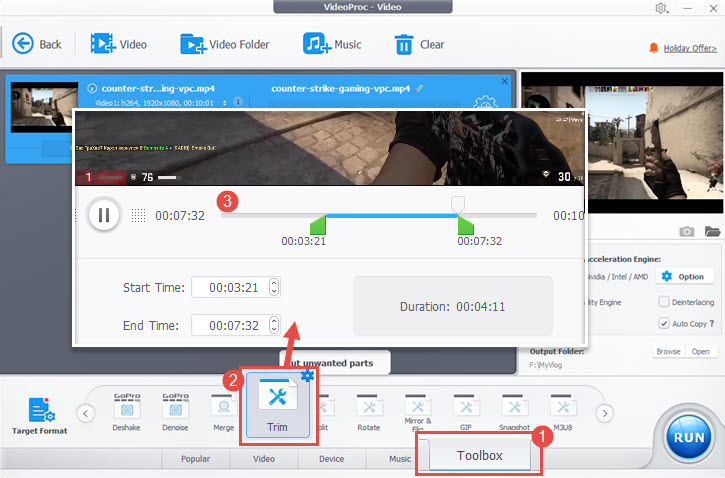Switch to the Music tab

pyautogui.click(x=399, y=459)
